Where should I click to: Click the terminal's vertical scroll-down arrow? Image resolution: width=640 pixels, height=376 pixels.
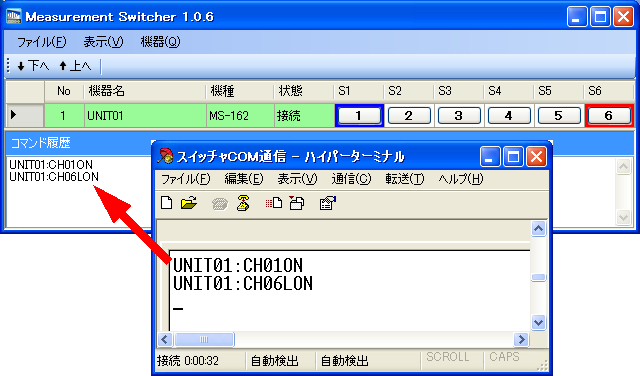pyautogui.click(x=538, y=323)
